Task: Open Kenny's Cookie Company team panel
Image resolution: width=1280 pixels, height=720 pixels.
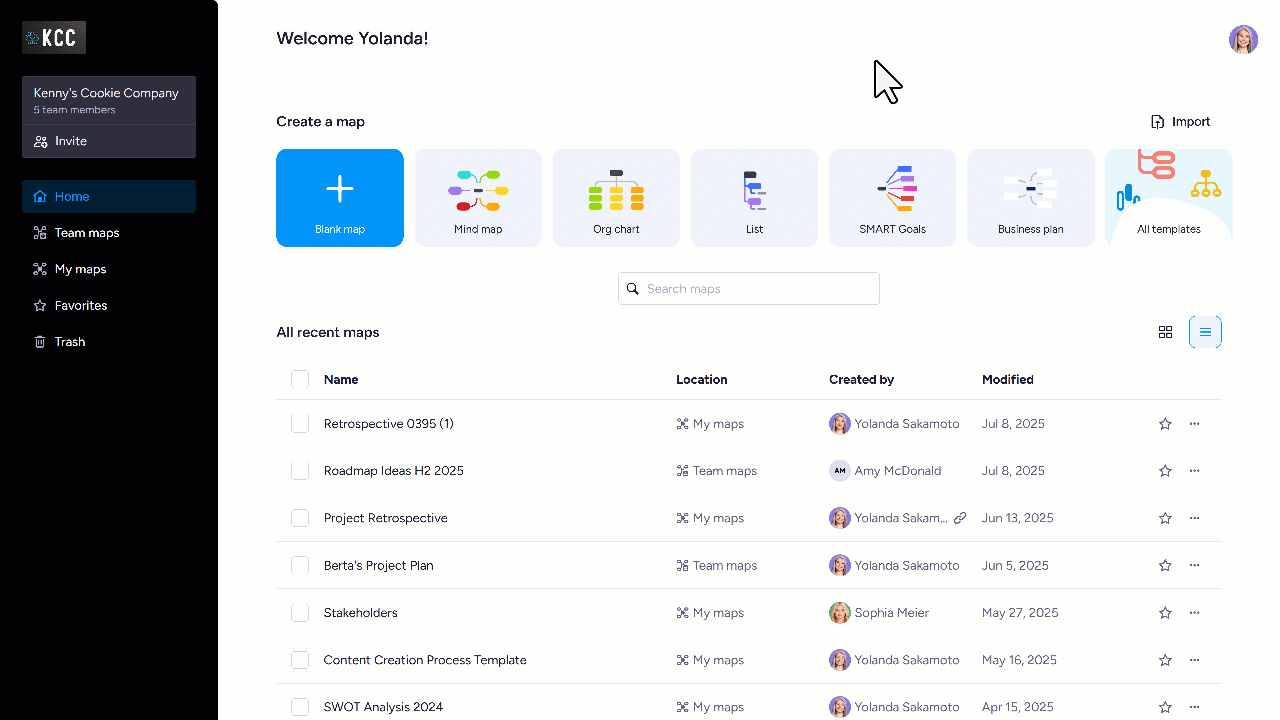Action: 109,100
